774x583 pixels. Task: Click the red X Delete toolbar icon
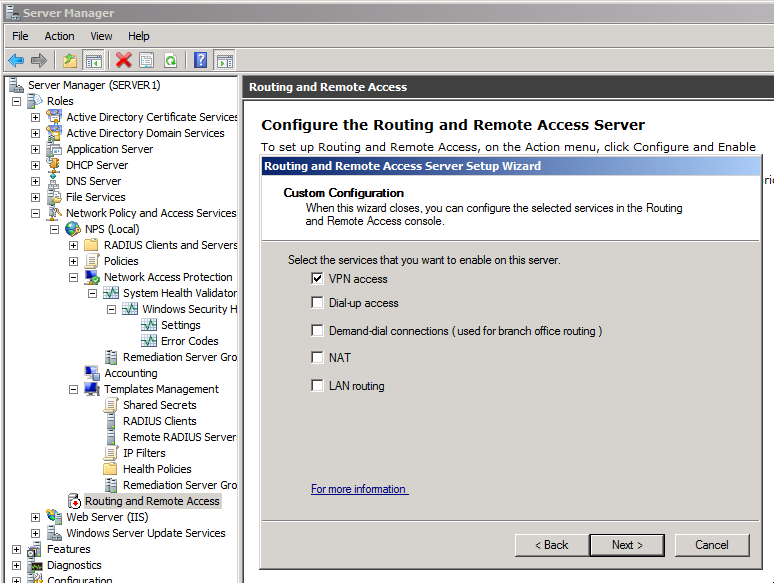[x=123, y=60]
